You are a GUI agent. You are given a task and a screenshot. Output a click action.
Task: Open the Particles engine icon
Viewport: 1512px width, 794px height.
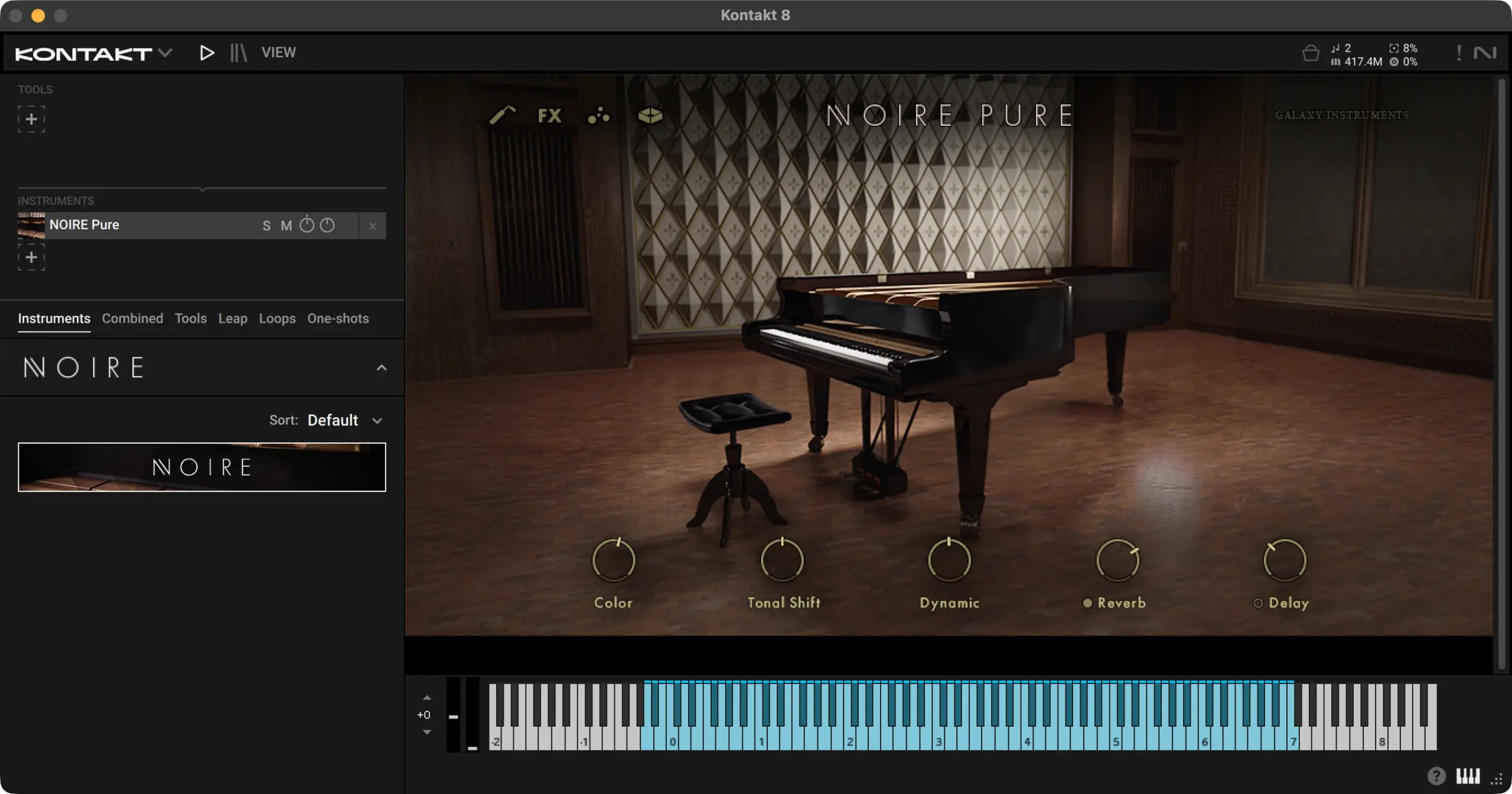598,117
